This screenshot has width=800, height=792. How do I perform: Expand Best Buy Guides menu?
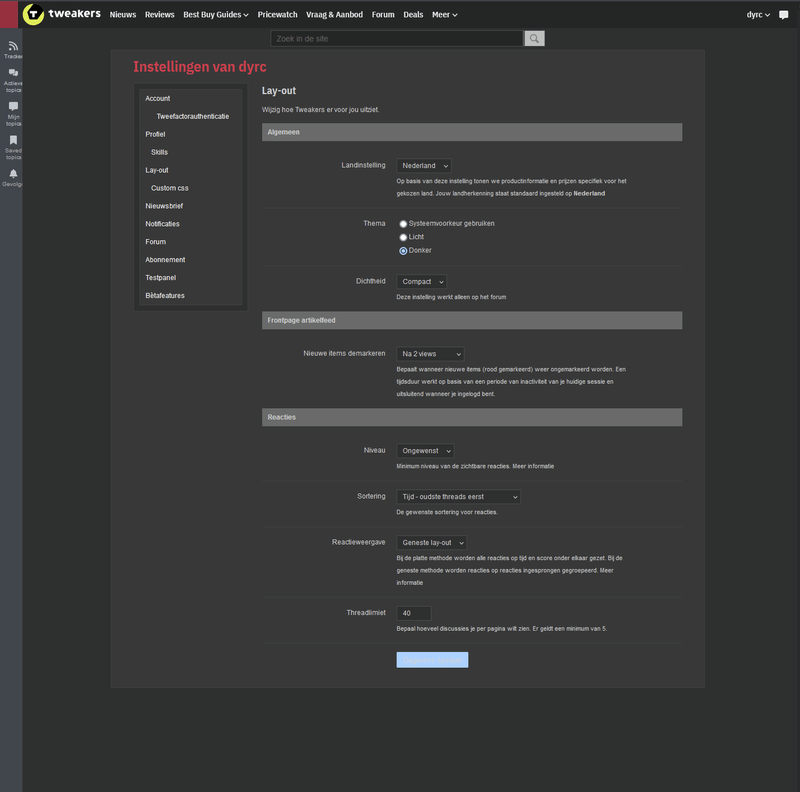coord(216,15)
